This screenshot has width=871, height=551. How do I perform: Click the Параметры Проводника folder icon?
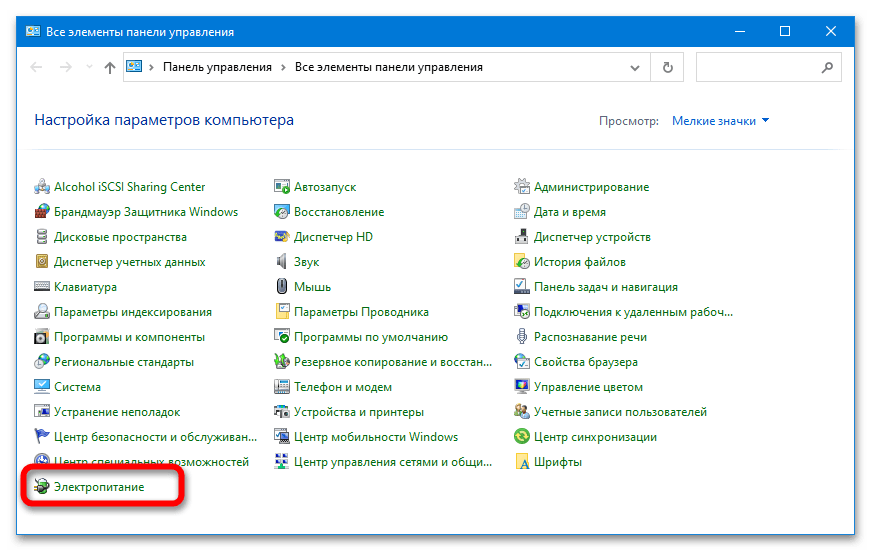coord(282,312)
